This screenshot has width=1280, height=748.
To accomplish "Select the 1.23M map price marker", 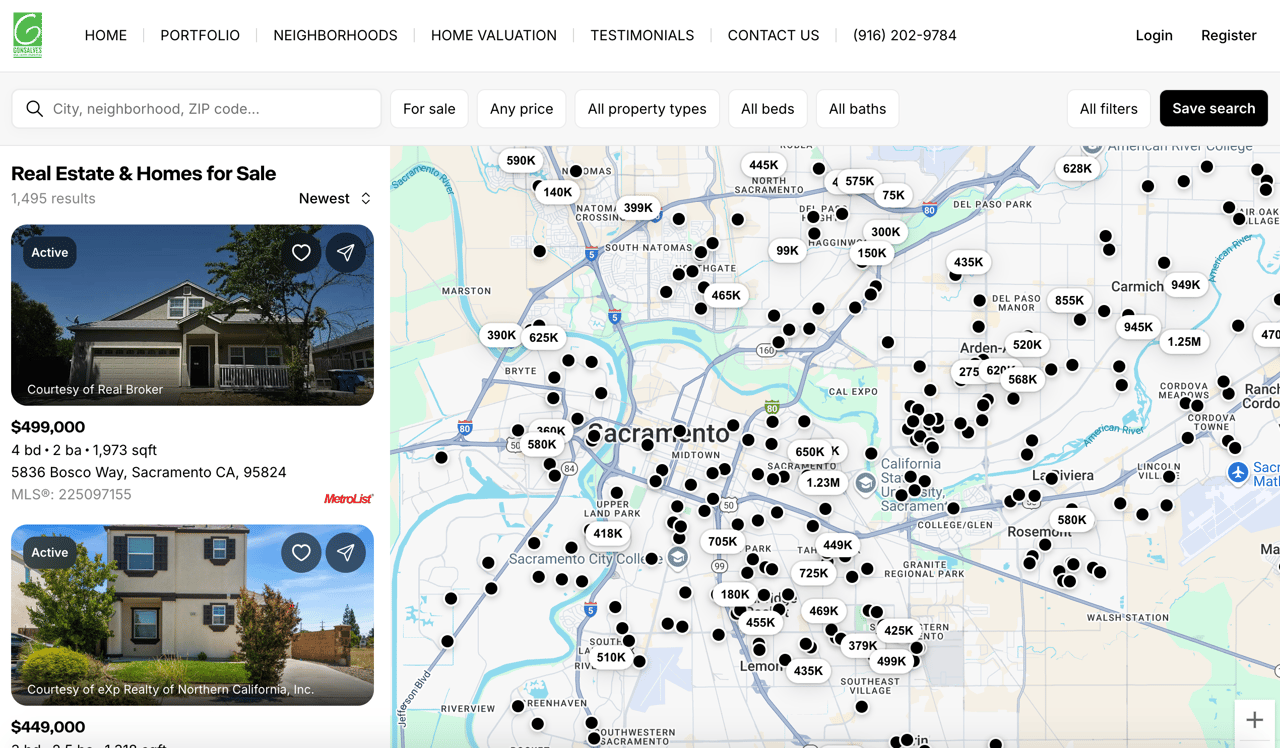I will (823, 482).
